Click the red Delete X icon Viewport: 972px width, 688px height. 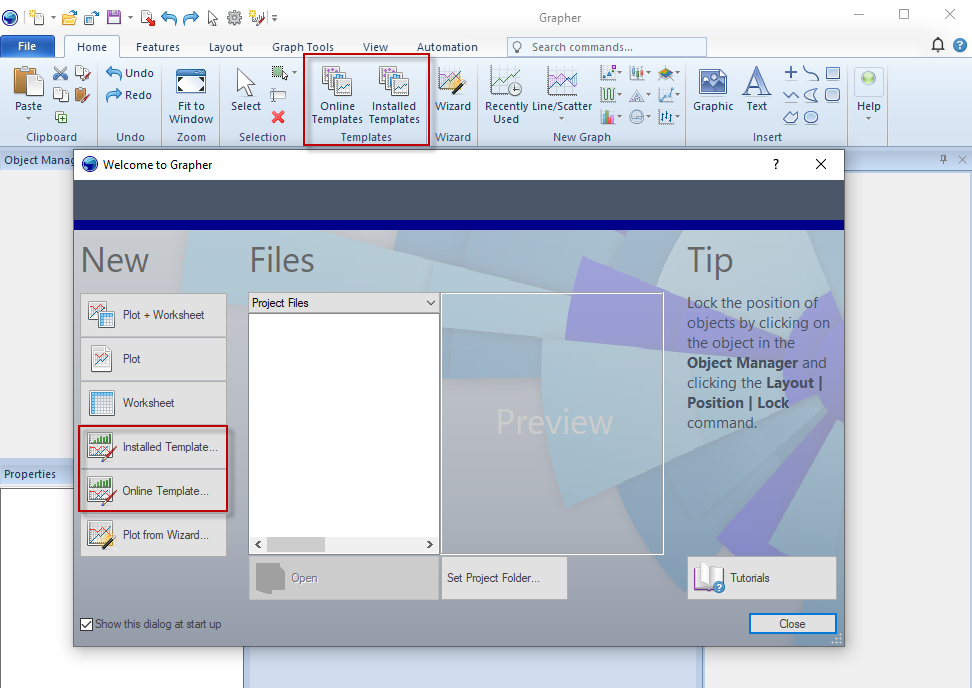pos(278,117)
